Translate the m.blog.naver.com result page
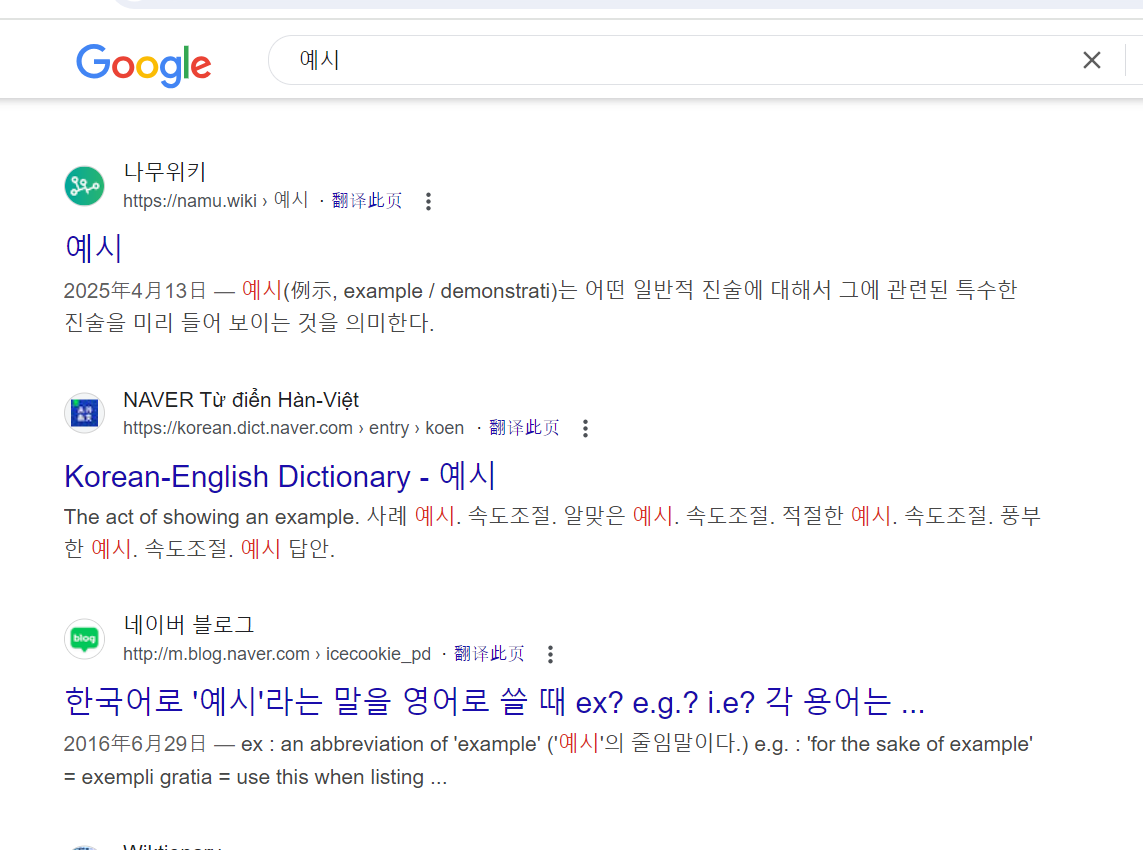Viewport: 1143px width, 850px height. tap(489, 654)
